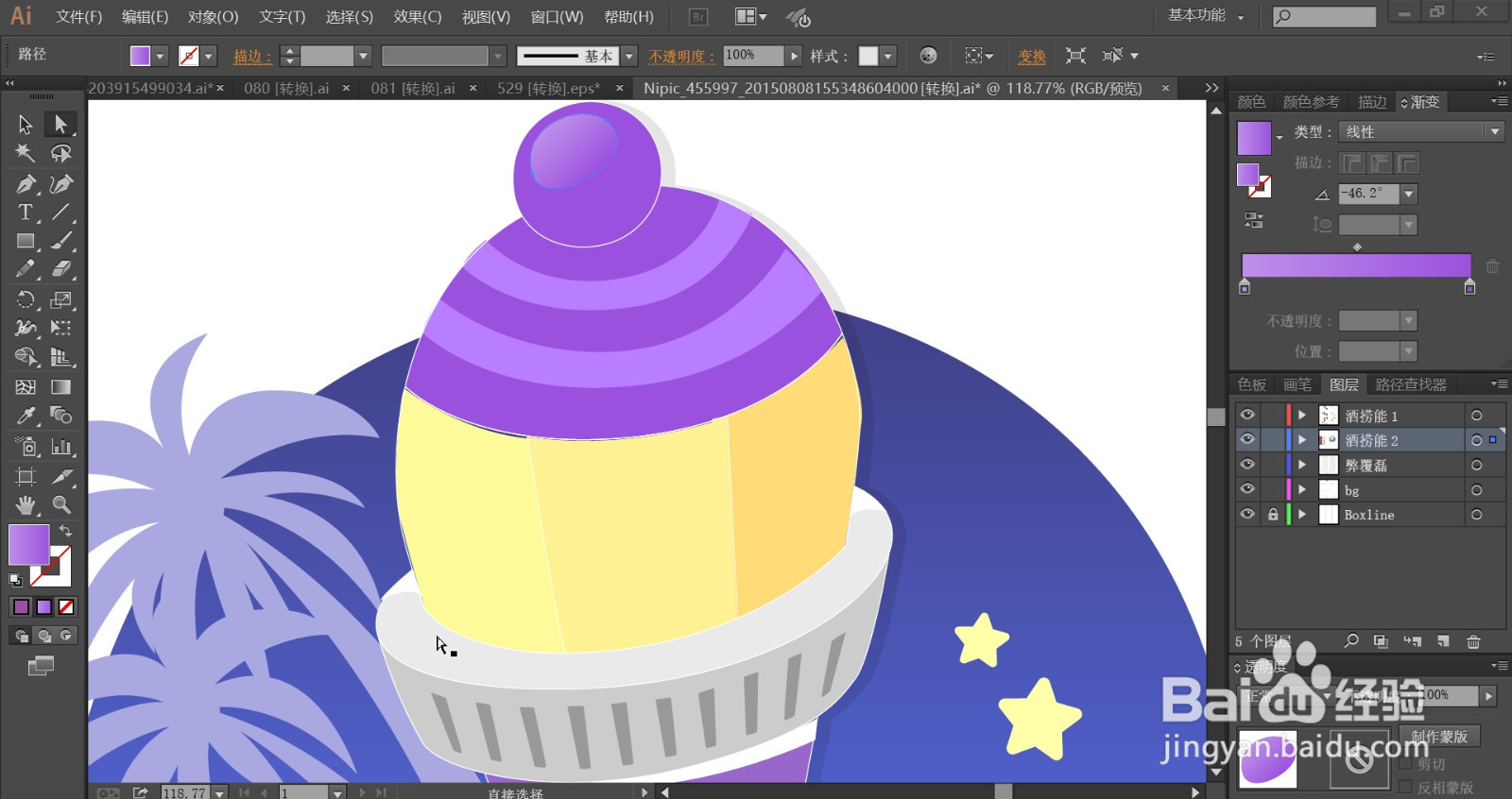This screenshot has height=799, width=1512.
Task: Open the 不透明度 100% arrow in control bar
Action: click(795, 56)
